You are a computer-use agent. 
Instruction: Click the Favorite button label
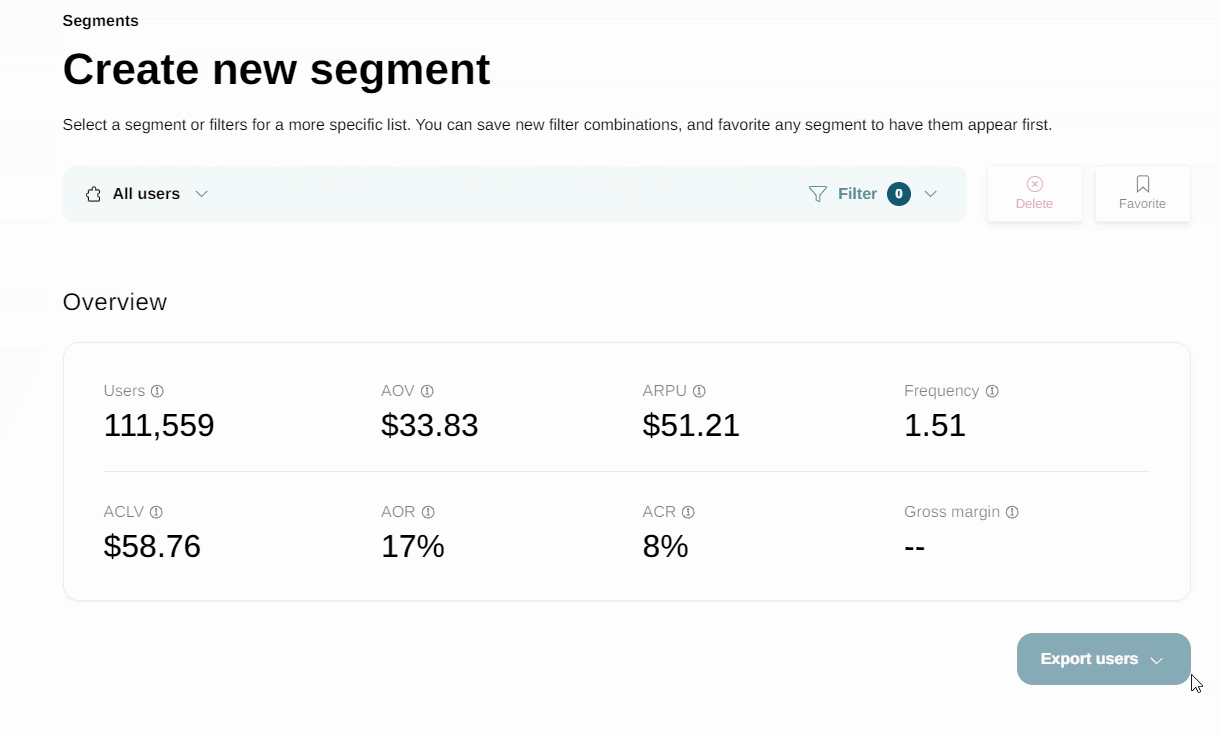click(x=1142, y=204)
